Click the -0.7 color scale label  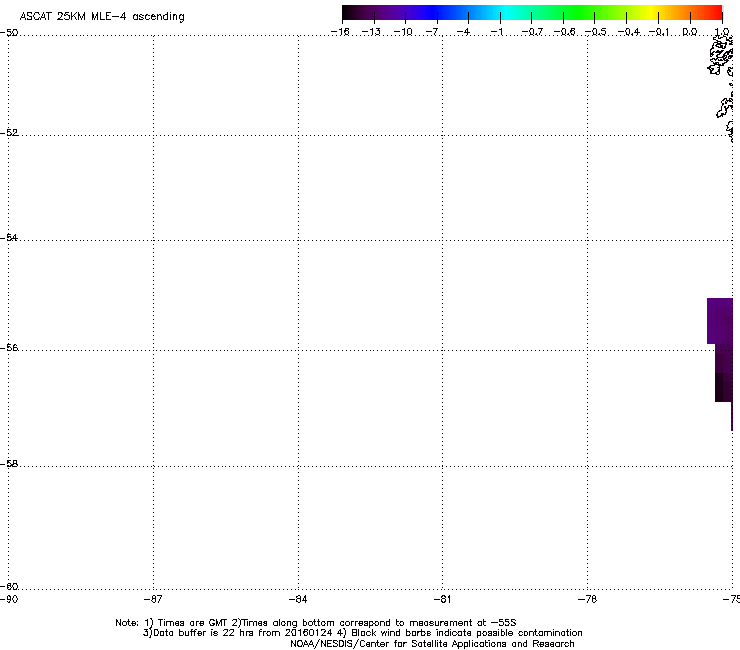pos(532,32)
